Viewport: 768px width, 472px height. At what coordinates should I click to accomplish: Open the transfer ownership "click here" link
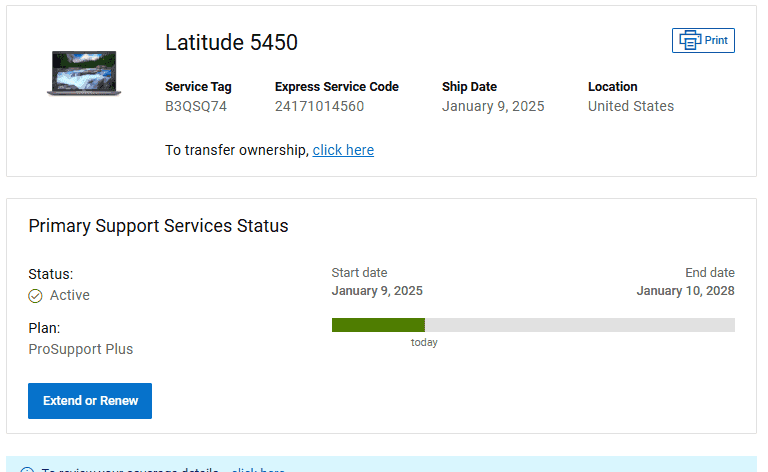[x=343, y=150]
